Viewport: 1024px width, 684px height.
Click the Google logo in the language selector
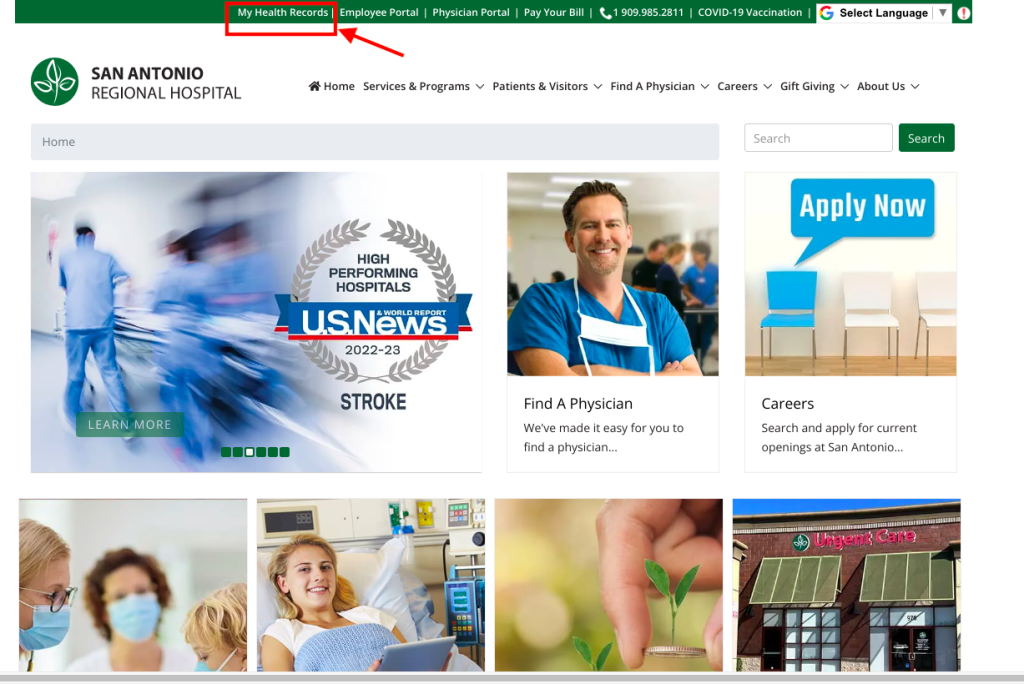827,13
